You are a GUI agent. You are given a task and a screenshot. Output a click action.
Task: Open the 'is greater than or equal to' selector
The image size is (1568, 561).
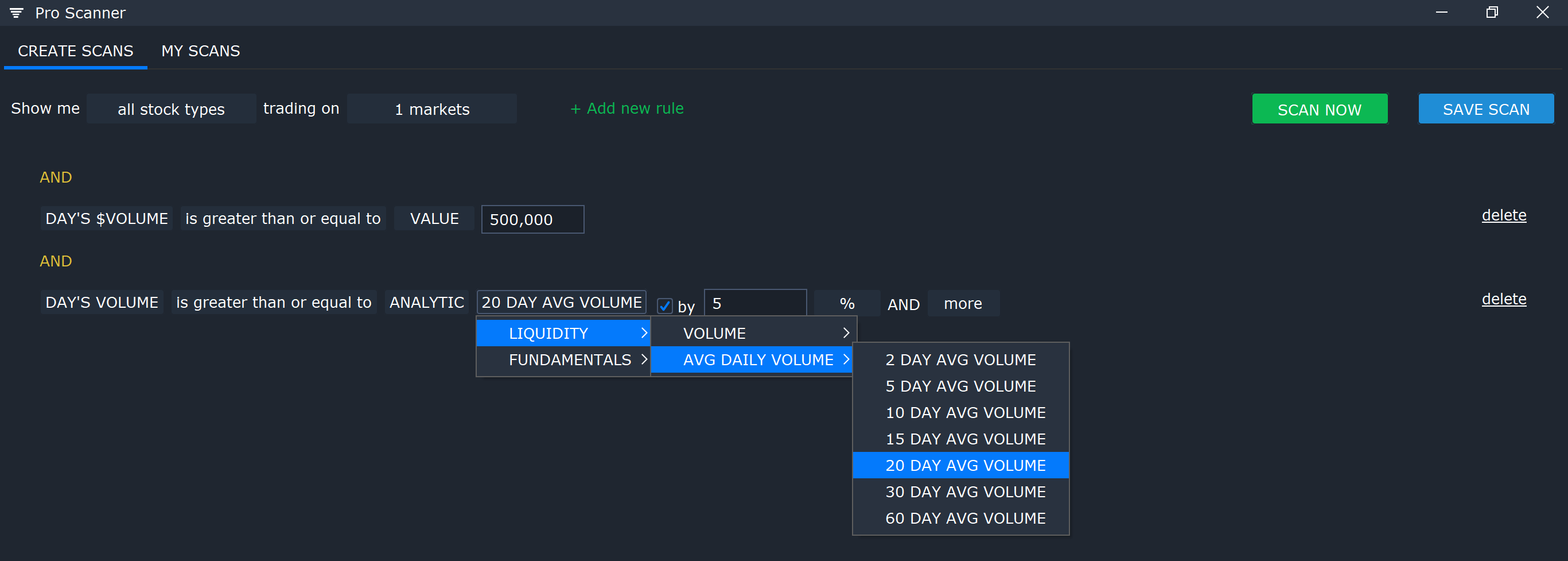tap(274, 301)
